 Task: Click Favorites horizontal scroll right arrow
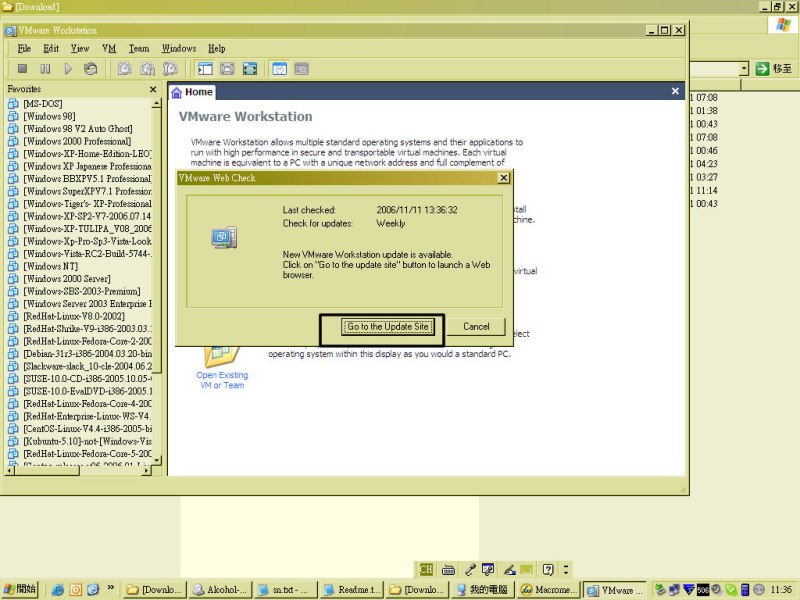point(147,471)
